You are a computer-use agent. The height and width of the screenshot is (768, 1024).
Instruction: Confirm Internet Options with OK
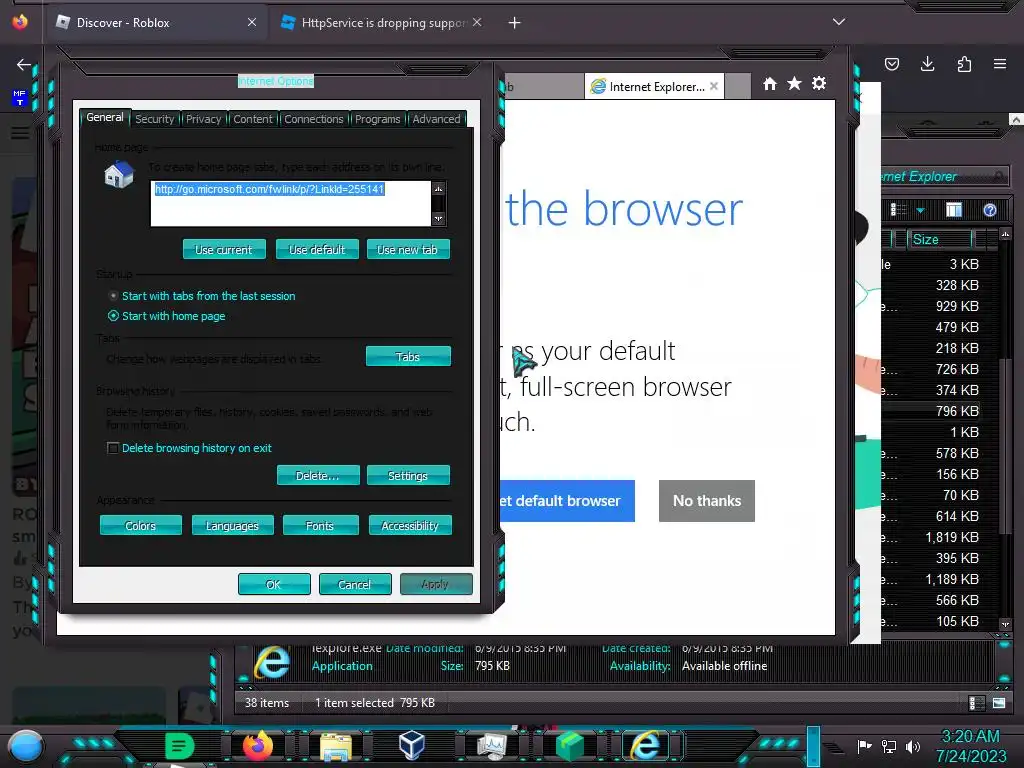[274, 584]
